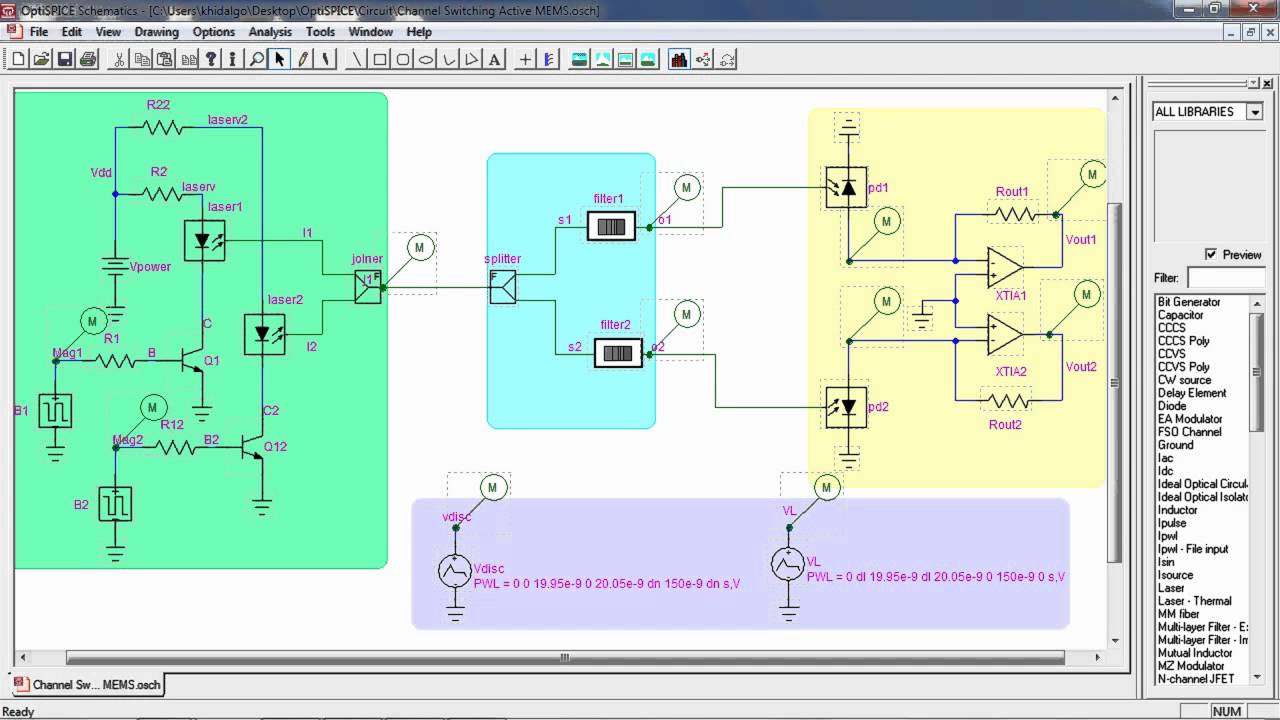This screenshot has height=720, width=1280.
Task: Select Laser - Thermal in the list
Action: click(1195, 601)
